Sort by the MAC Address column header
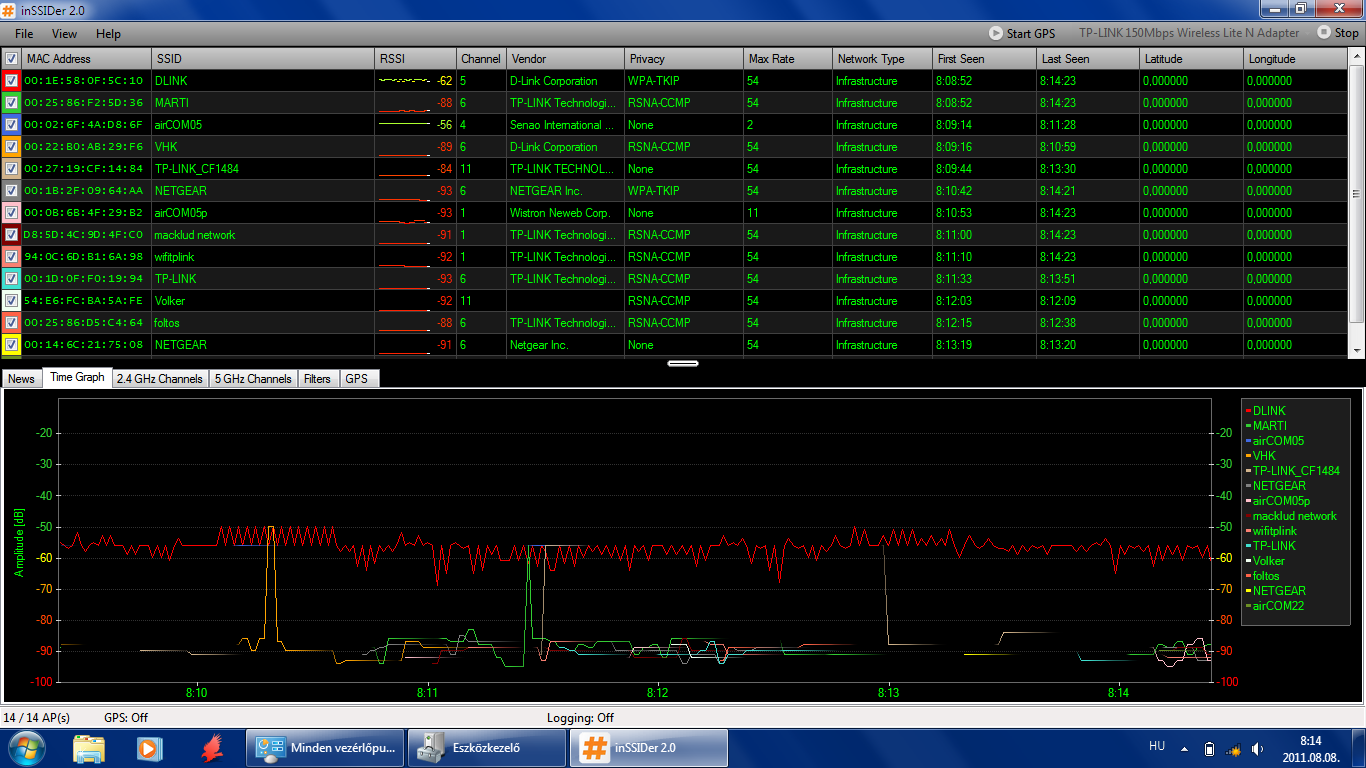The image size is (1366, 768). [87, 59]
